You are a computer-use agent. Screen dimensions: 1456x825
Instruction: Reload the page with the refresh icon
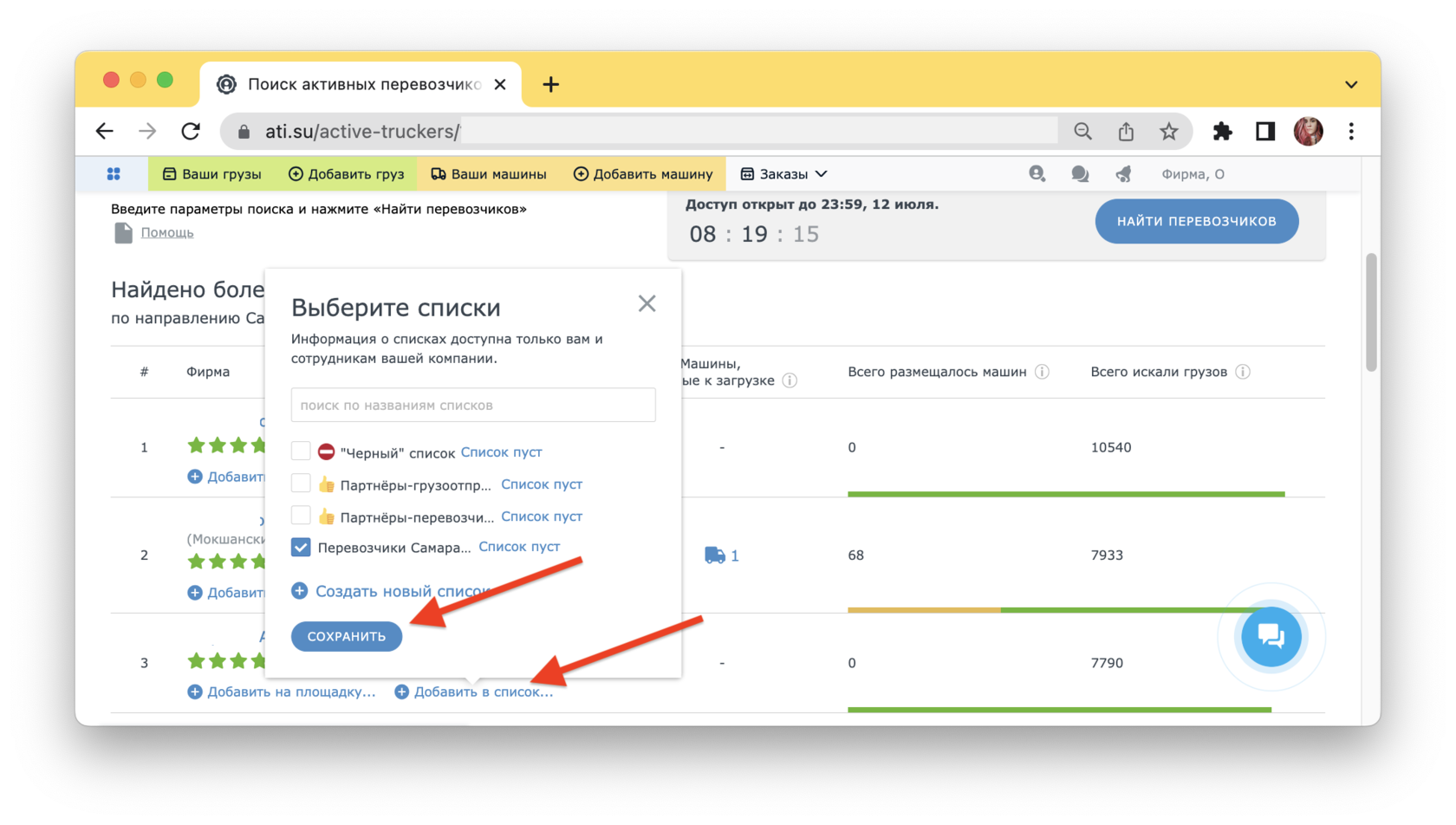tap(191, 131)
